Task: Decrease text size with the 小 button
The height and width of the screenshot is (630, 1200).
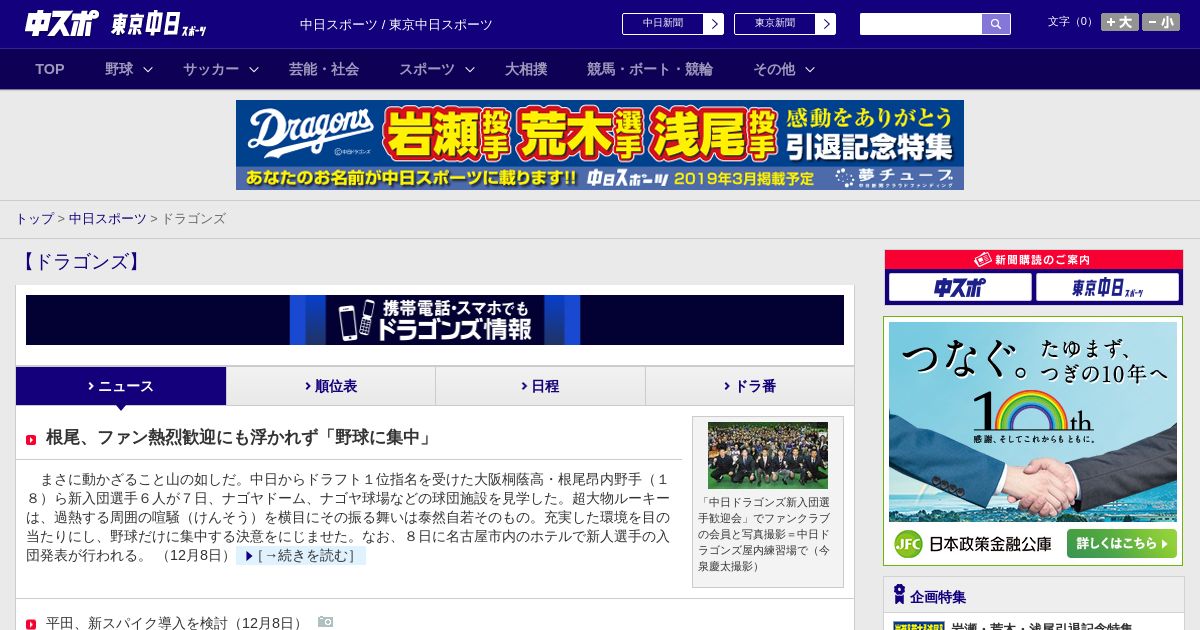Action: [x=1161, y=22]
